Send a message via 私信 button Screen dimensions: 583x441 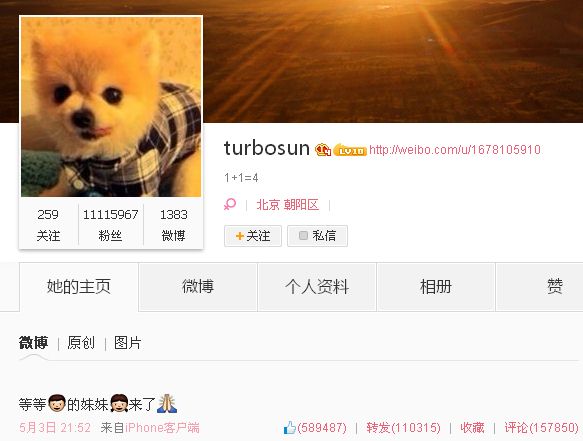[318, 236]
